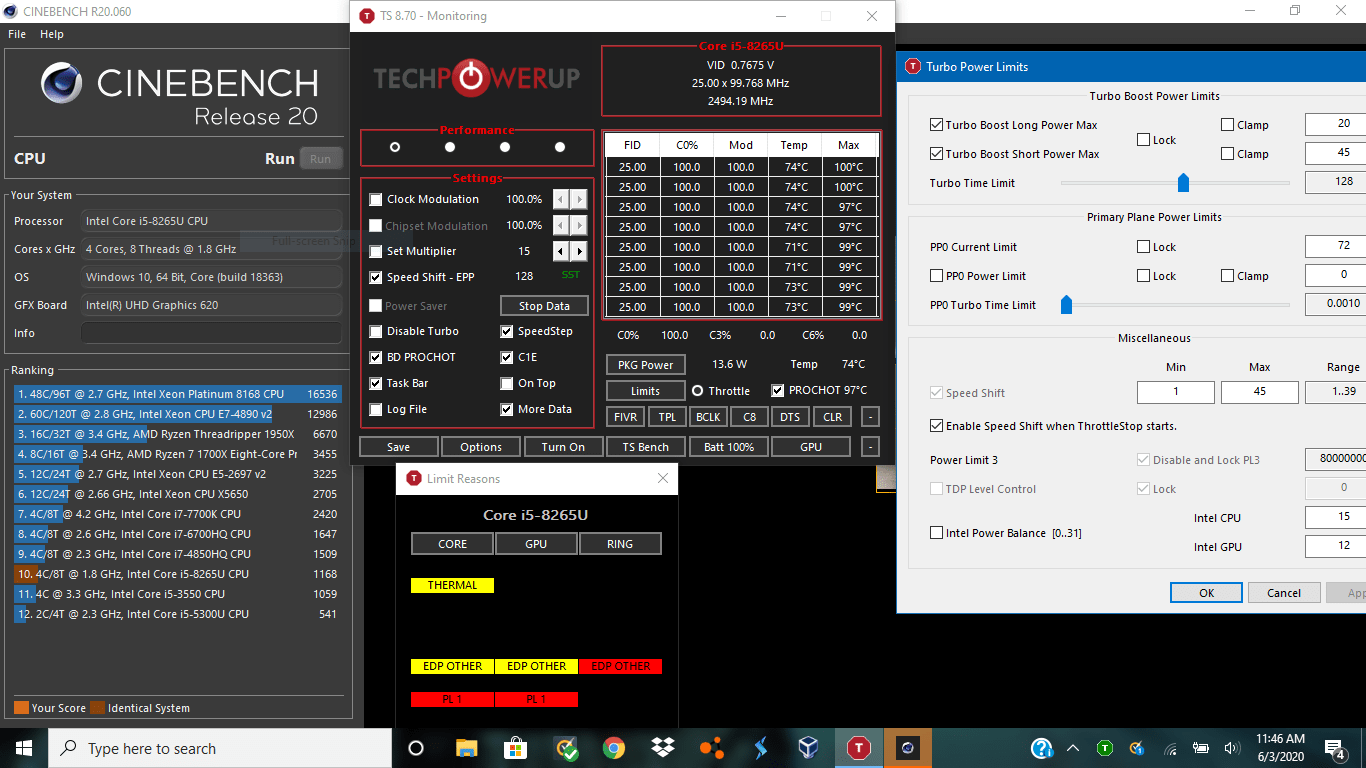Open the File menu in Cinebench
Screen dimensions: 1366x768
point(16,33)
